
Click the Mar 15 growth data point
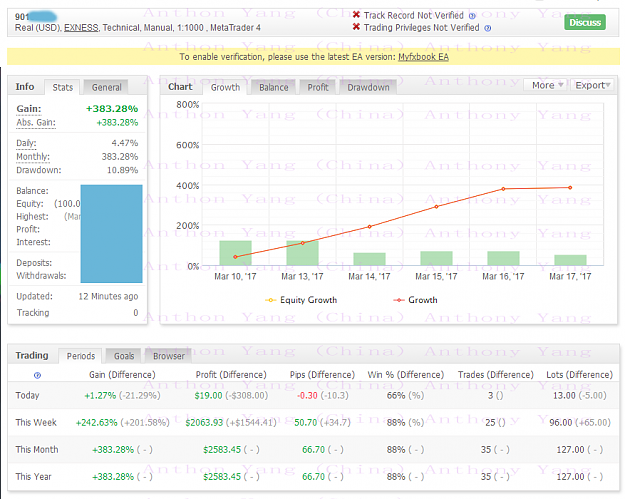click(436, 206)
